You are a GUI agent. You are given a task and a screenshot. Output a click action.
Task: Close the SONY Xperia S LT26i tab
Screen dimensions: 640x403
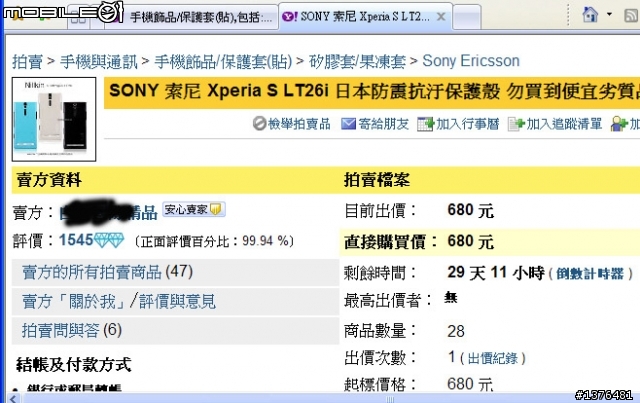[x=441, y=17]
